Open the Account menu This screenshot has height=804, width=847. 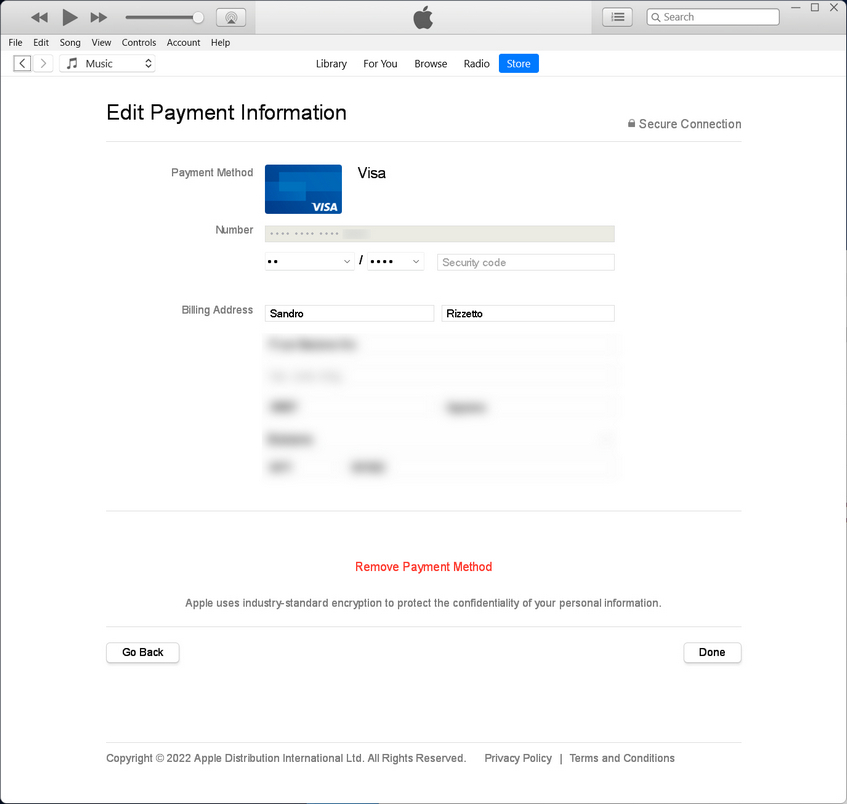(183, 42)
